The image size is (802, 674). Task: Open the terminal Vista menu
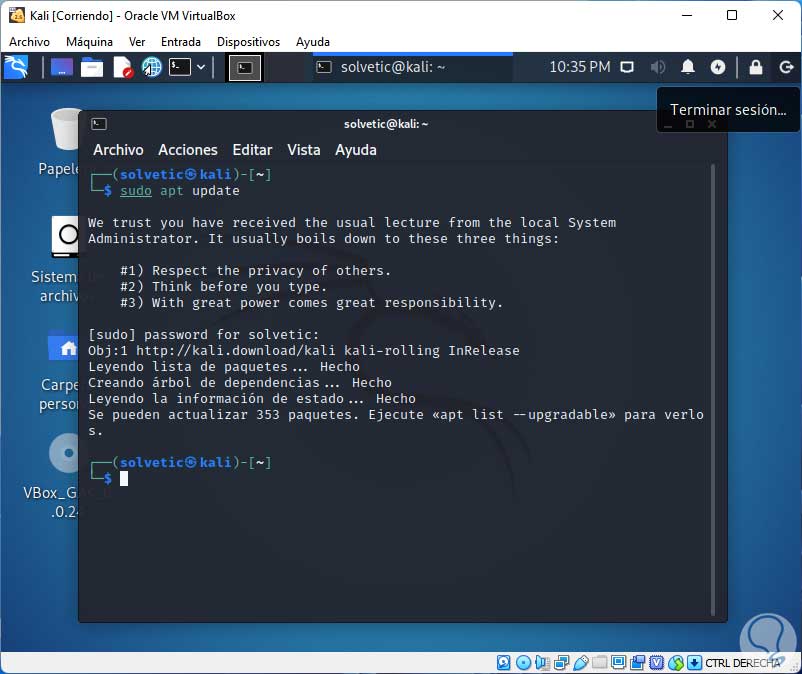303,150
